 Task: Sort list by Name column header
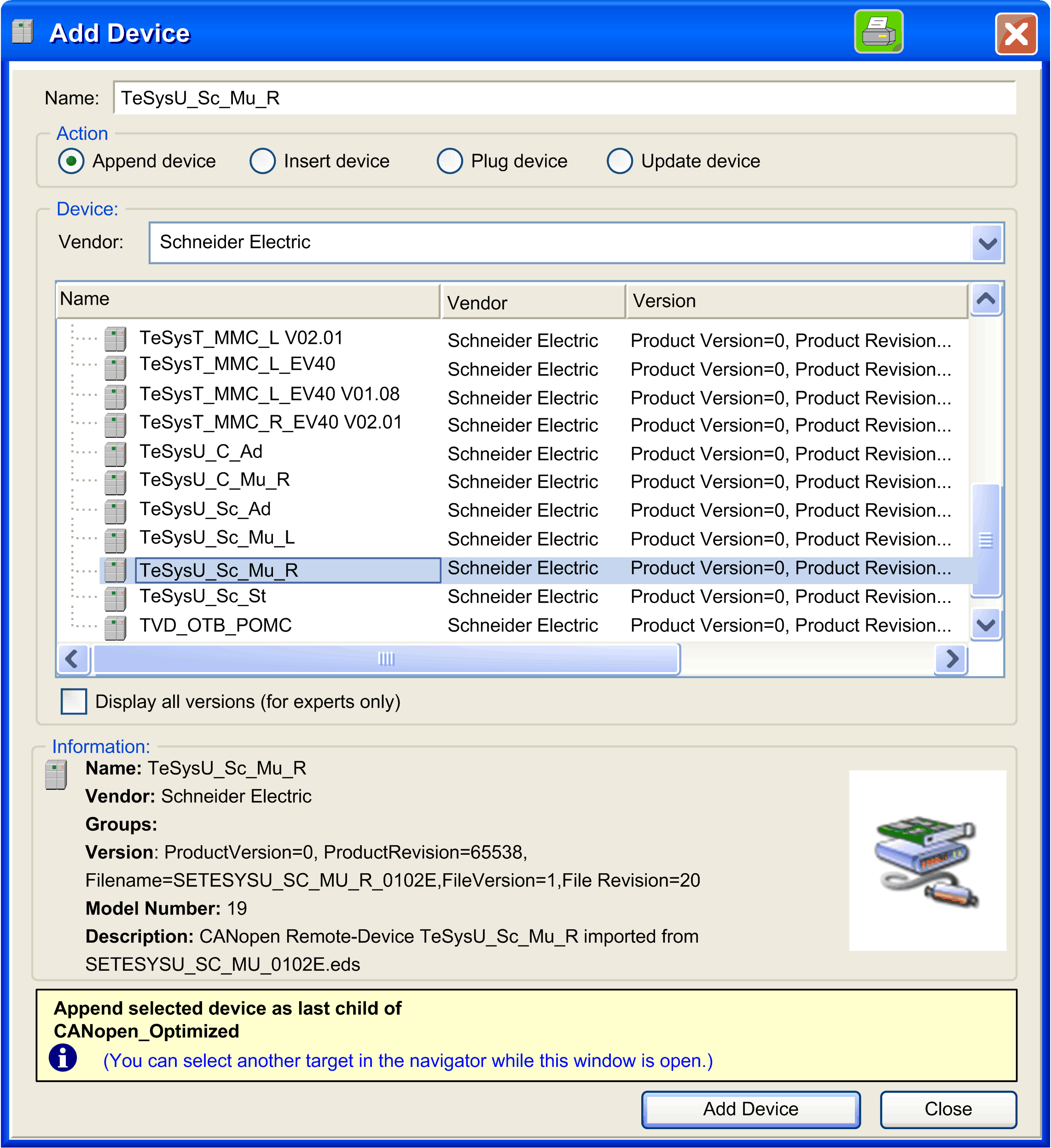248,300
